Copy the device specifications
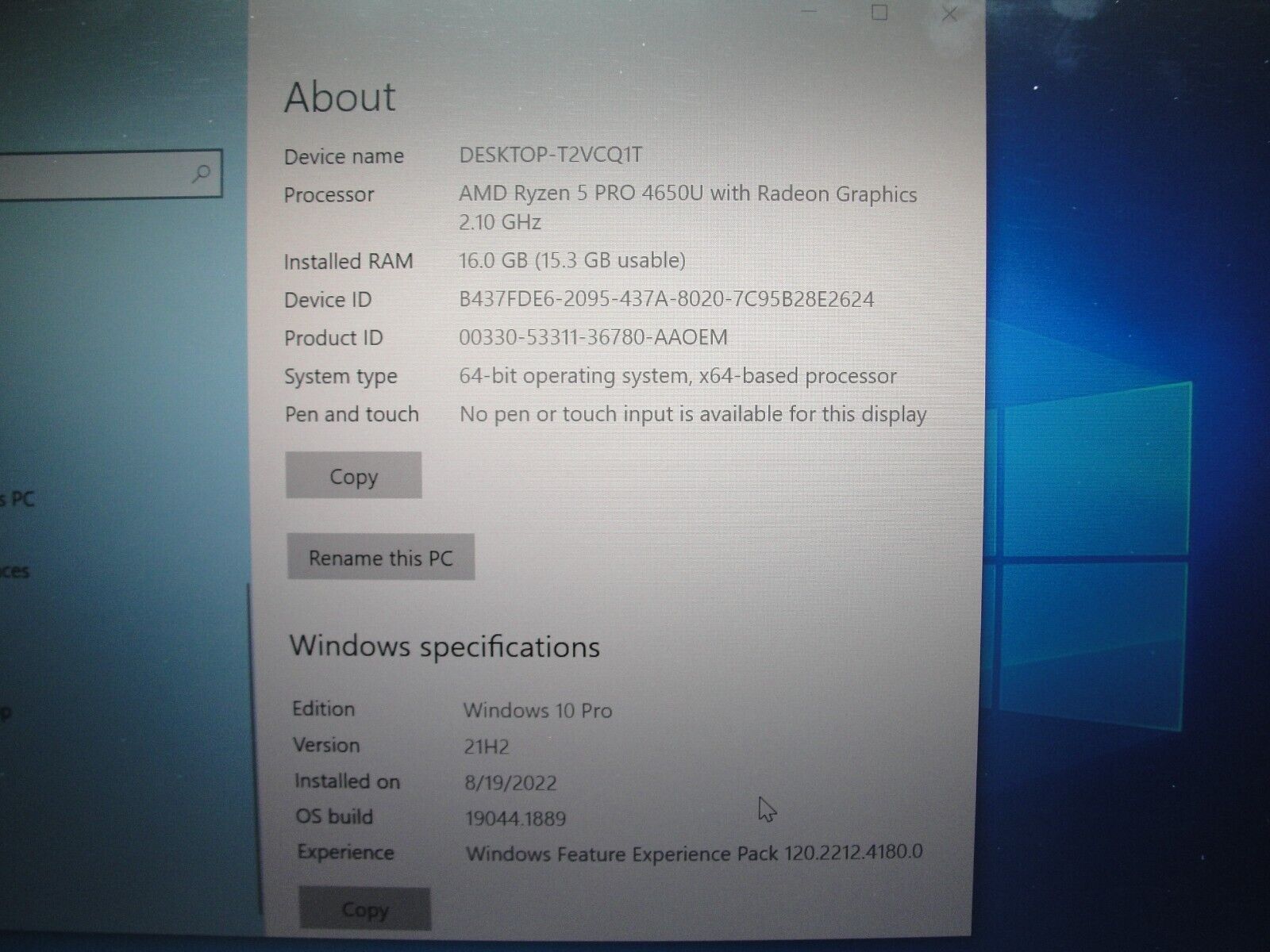 click(x=353, y=476)
